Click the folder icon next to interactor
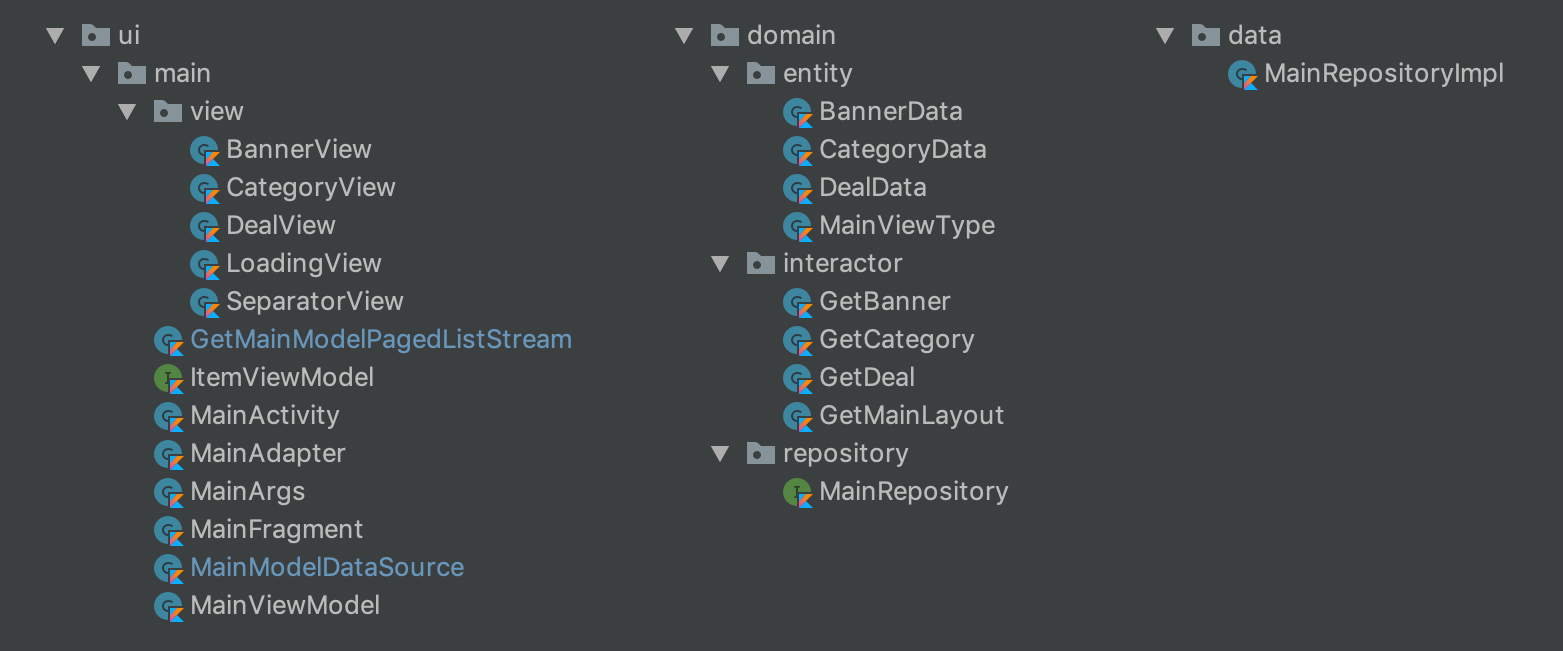The height and width of the screenshot is (651, 1563). pos(760,263)
